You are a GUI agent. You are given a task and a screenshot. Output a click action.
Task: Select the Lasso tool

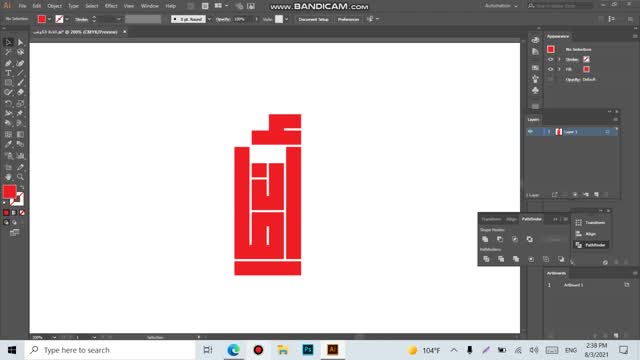[x=20, y=52]
